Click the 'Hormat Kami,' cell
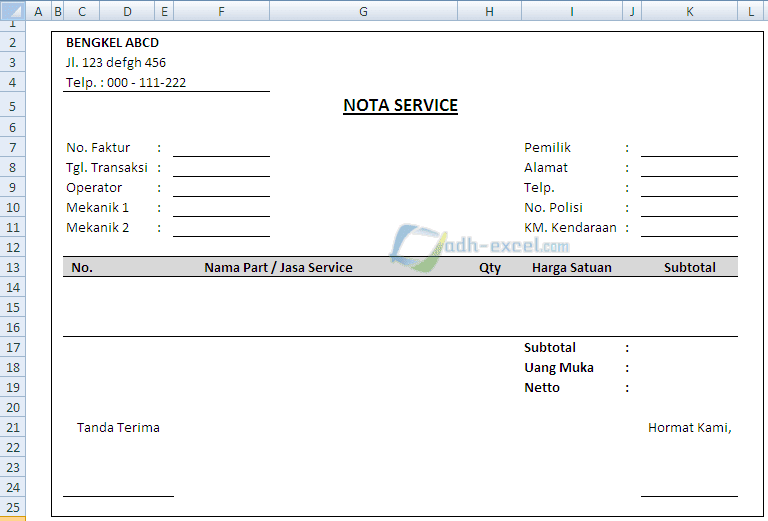768x521 pixels. point(690,427)
